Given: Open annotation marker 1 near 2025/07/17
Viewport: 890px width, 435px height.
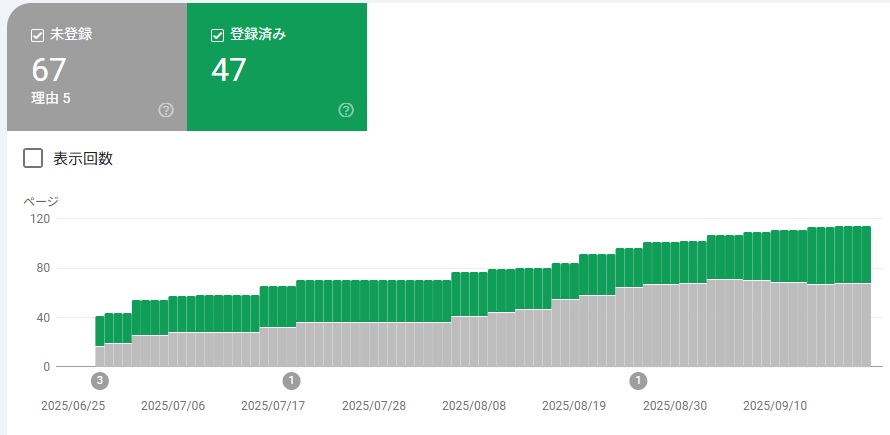Looking at the screenshot, I should coord(291,381).
